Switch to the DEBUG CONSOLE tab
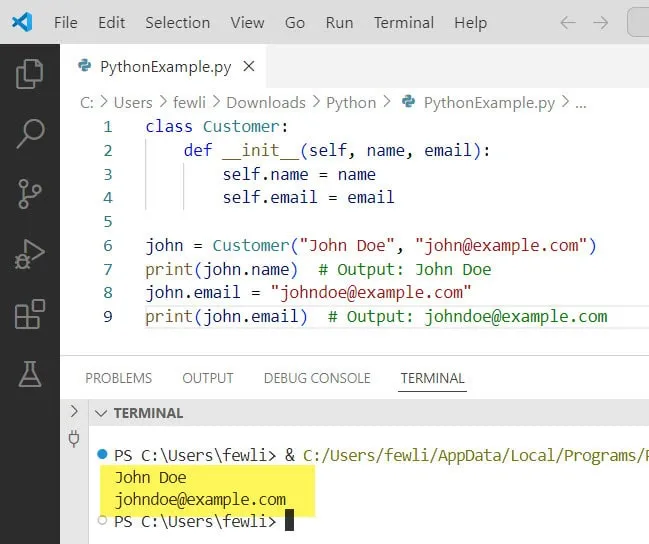Image resolution: width=649 pixels, height=544 pixels. pyautogui.click(x=317, y=378)
